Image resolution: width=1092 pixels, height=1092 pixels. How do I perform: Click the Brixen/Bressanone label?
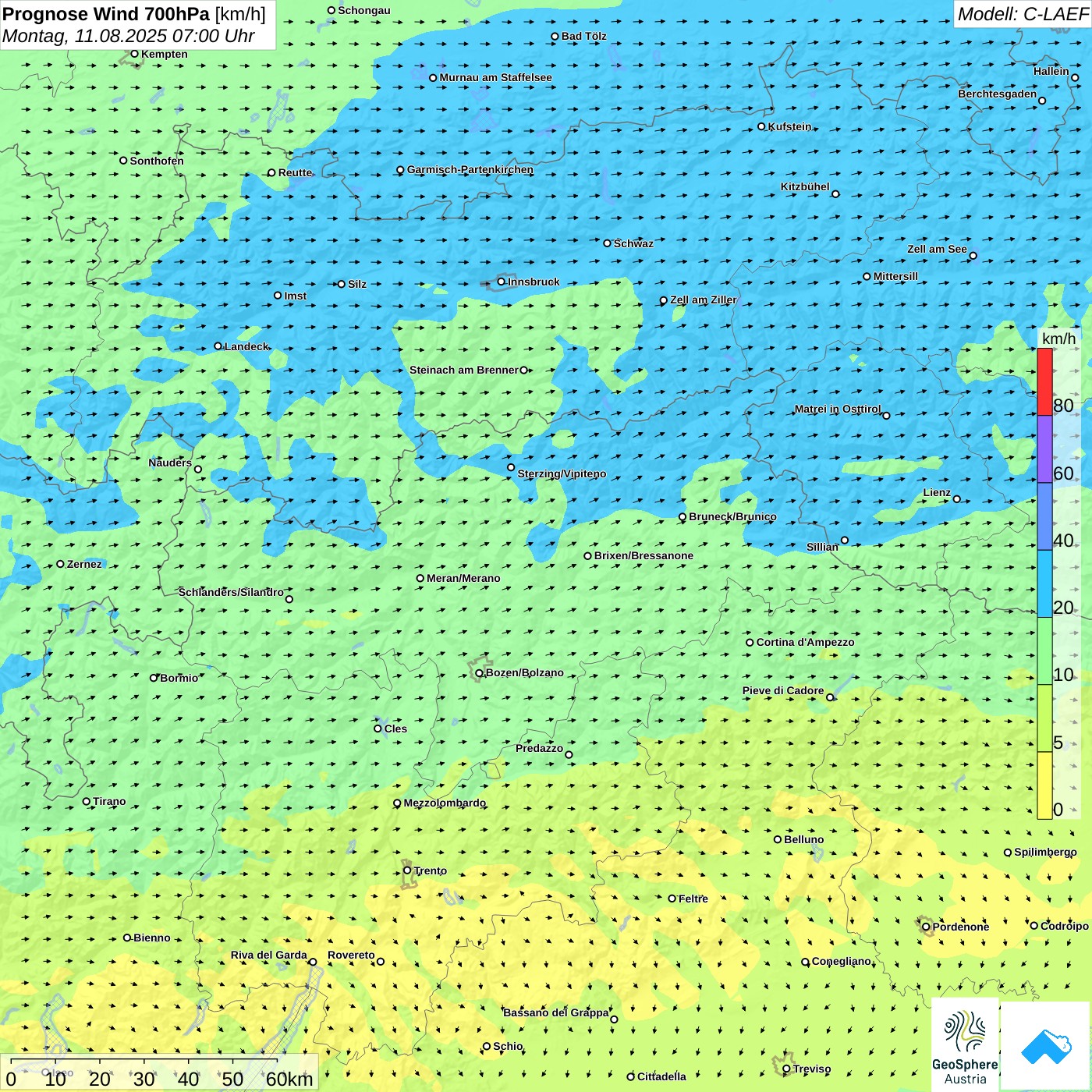[643, 555]
